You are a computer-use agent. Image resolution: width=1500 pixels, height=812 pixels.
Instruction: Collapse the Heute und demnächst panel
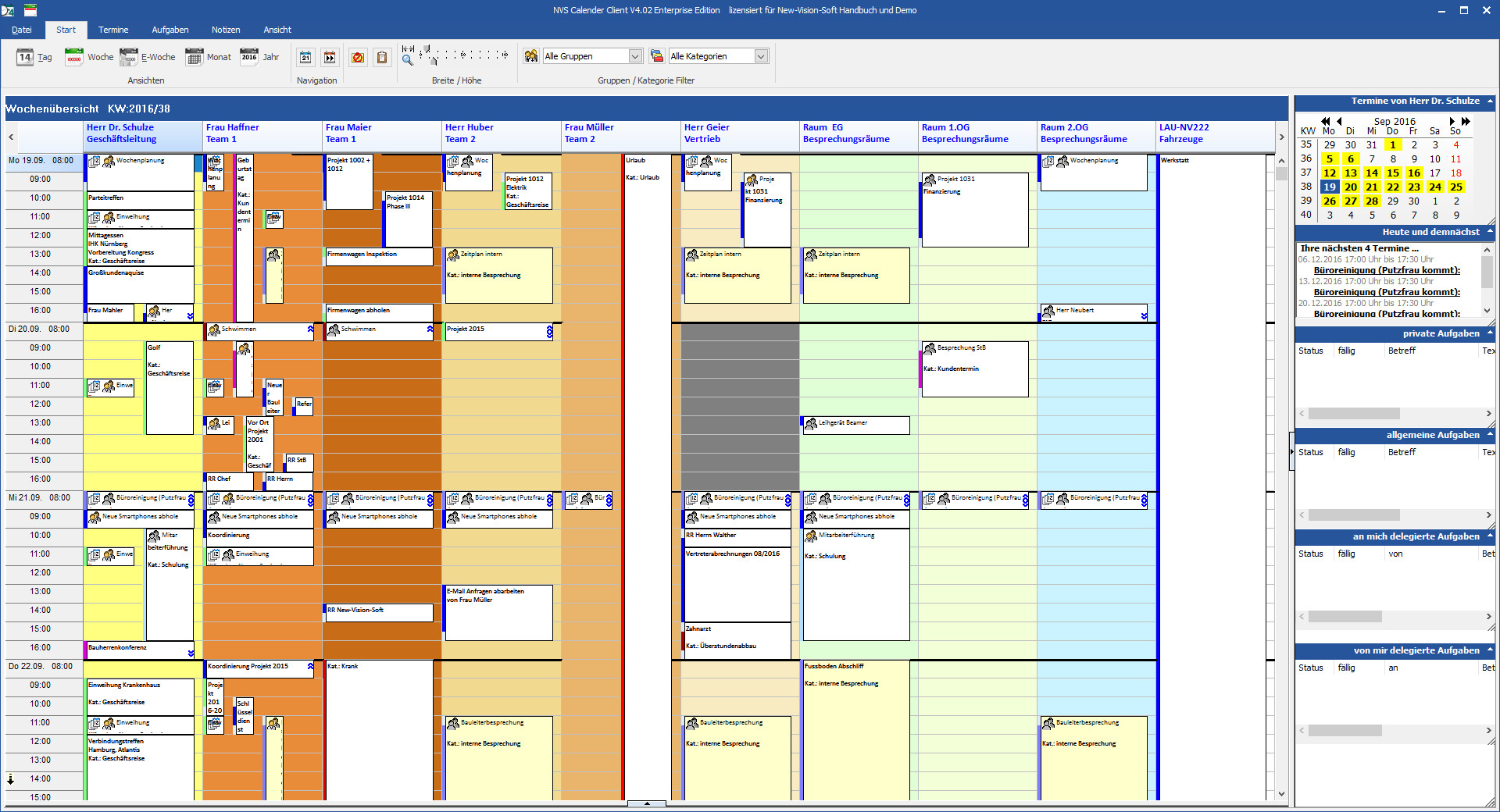click(x=1489, y=232)
